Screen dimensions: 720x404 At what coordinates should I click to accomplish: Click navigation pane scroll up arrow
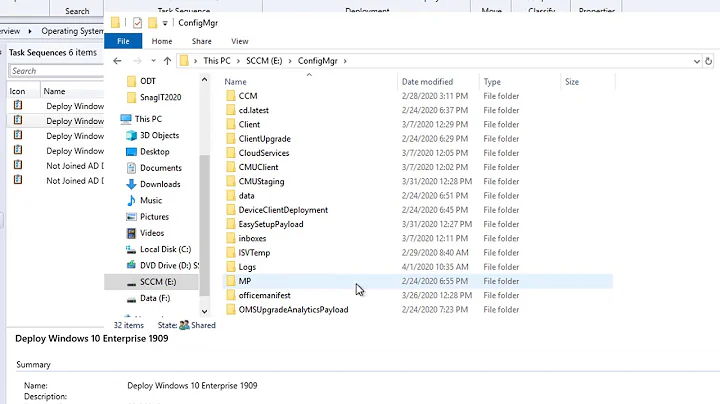coord(204,80)
